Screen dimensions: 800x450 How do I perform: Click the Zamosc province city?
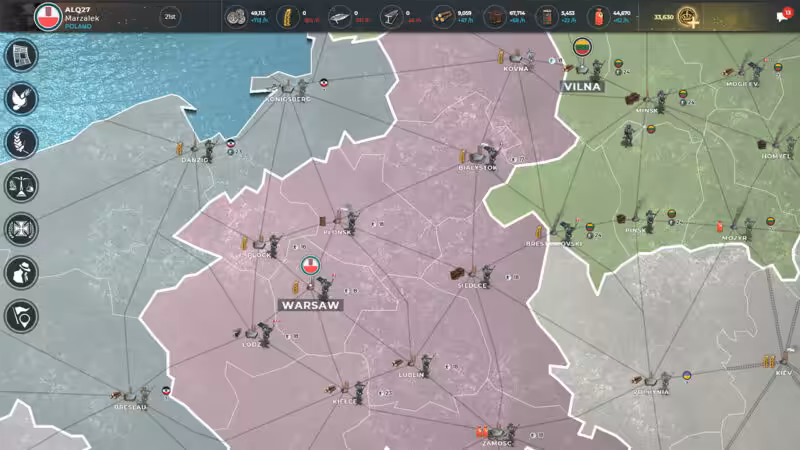497,436
